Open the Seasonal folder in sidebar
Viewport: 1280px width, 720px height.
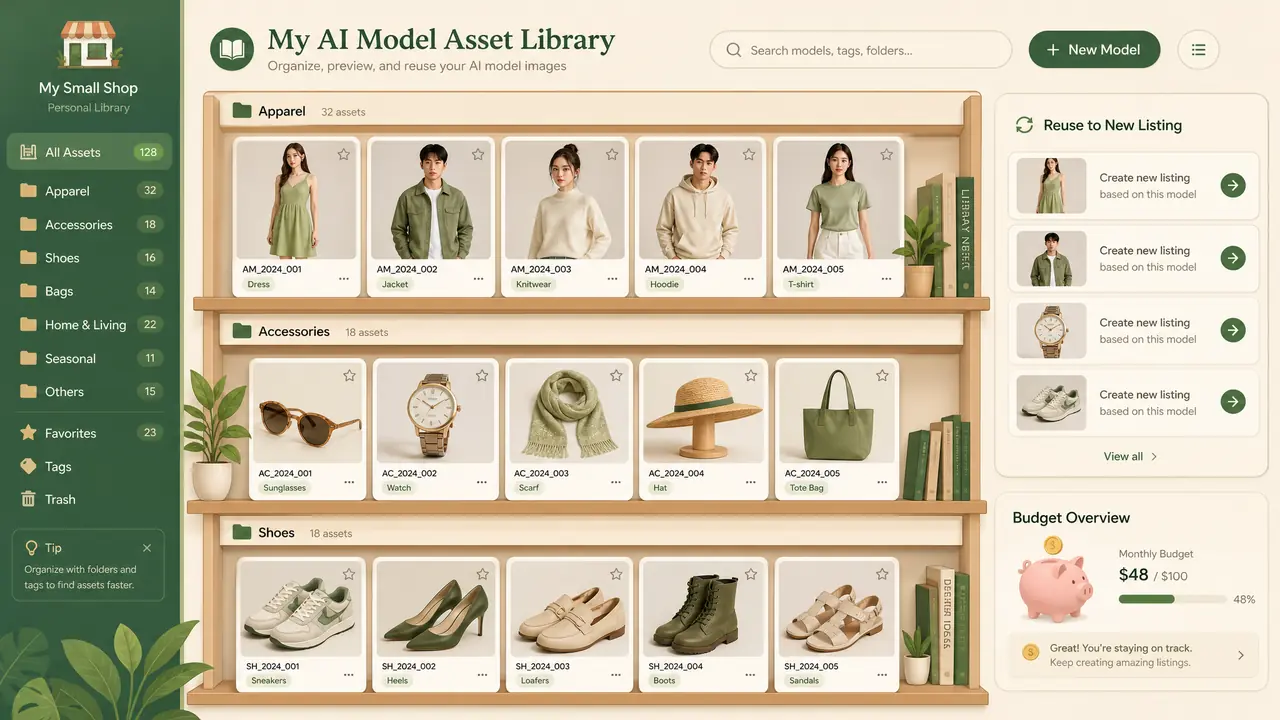90,358
